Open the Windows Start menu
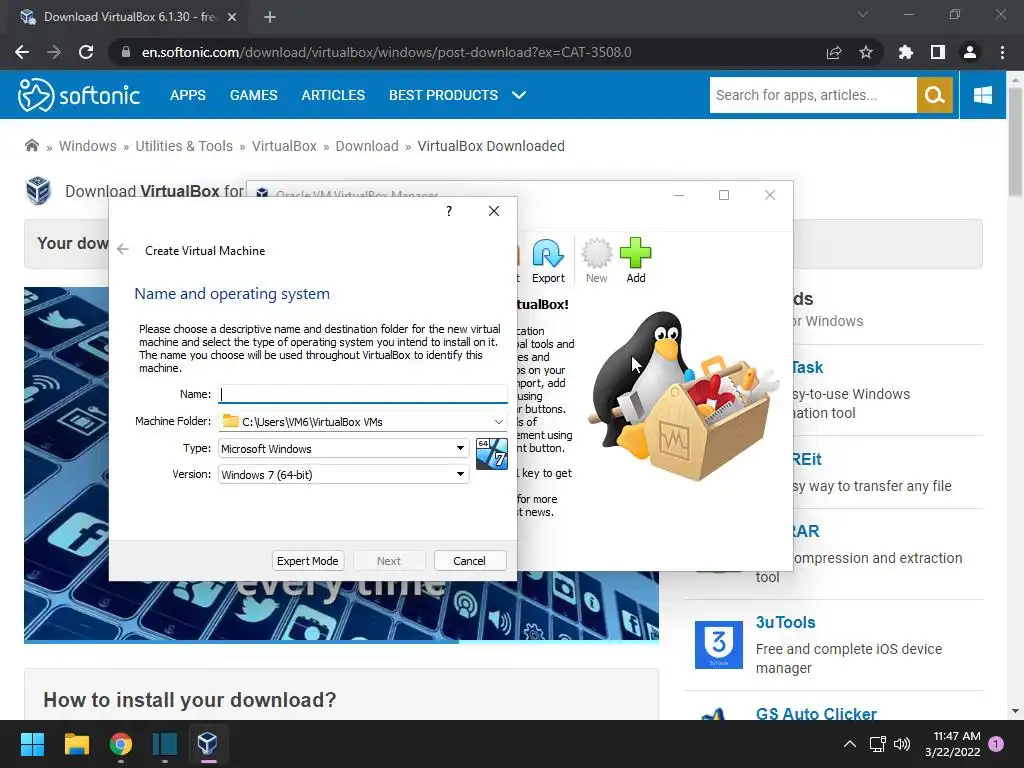The height and width of the screenshot is (768, 1024). click(32, 744)
